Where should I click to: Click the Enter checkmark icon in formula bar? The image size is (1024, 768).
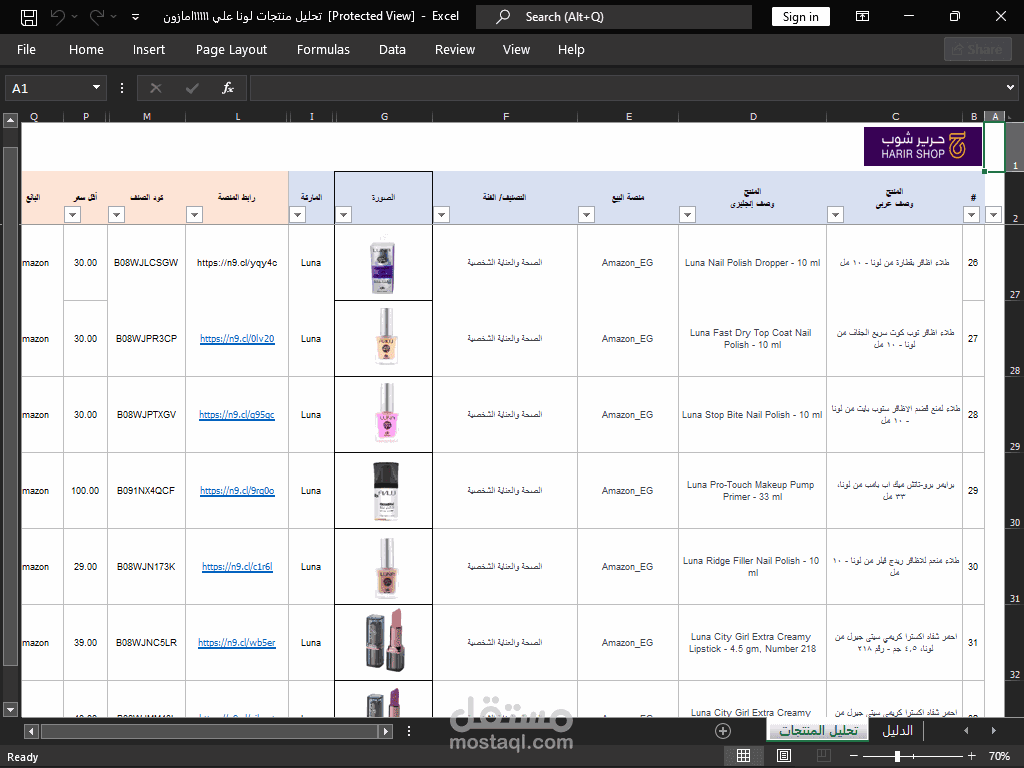pos(192,88)
